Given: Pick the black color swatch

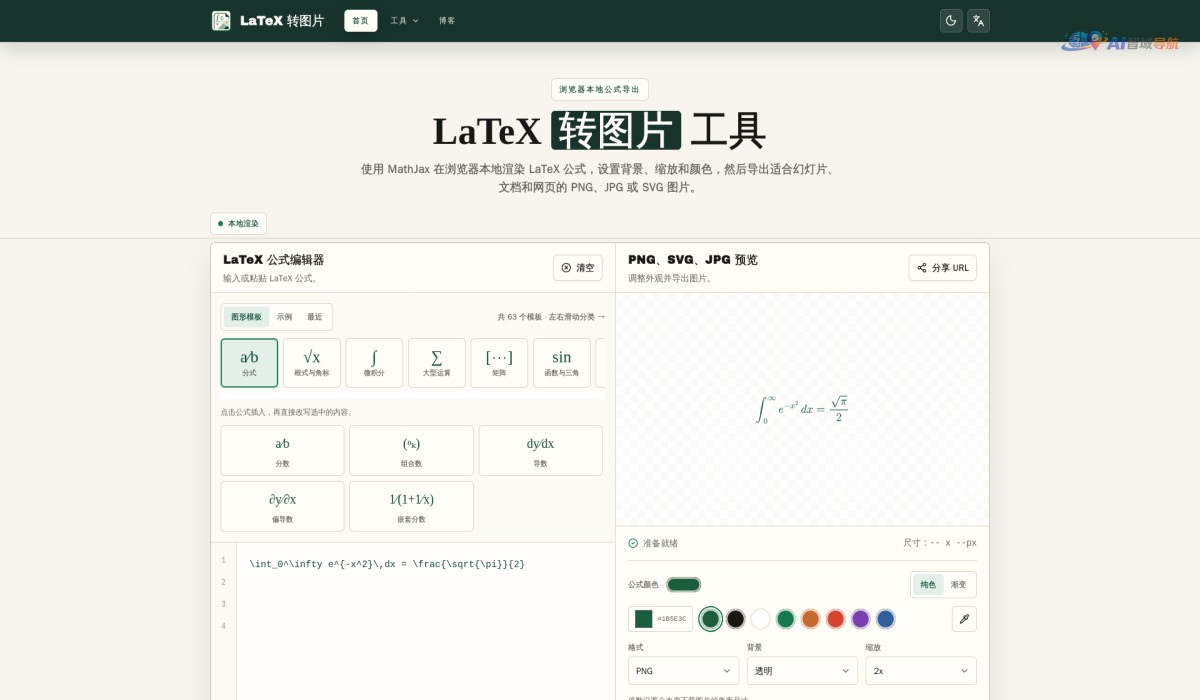Looking at the screenshot, I should point(735,619).
